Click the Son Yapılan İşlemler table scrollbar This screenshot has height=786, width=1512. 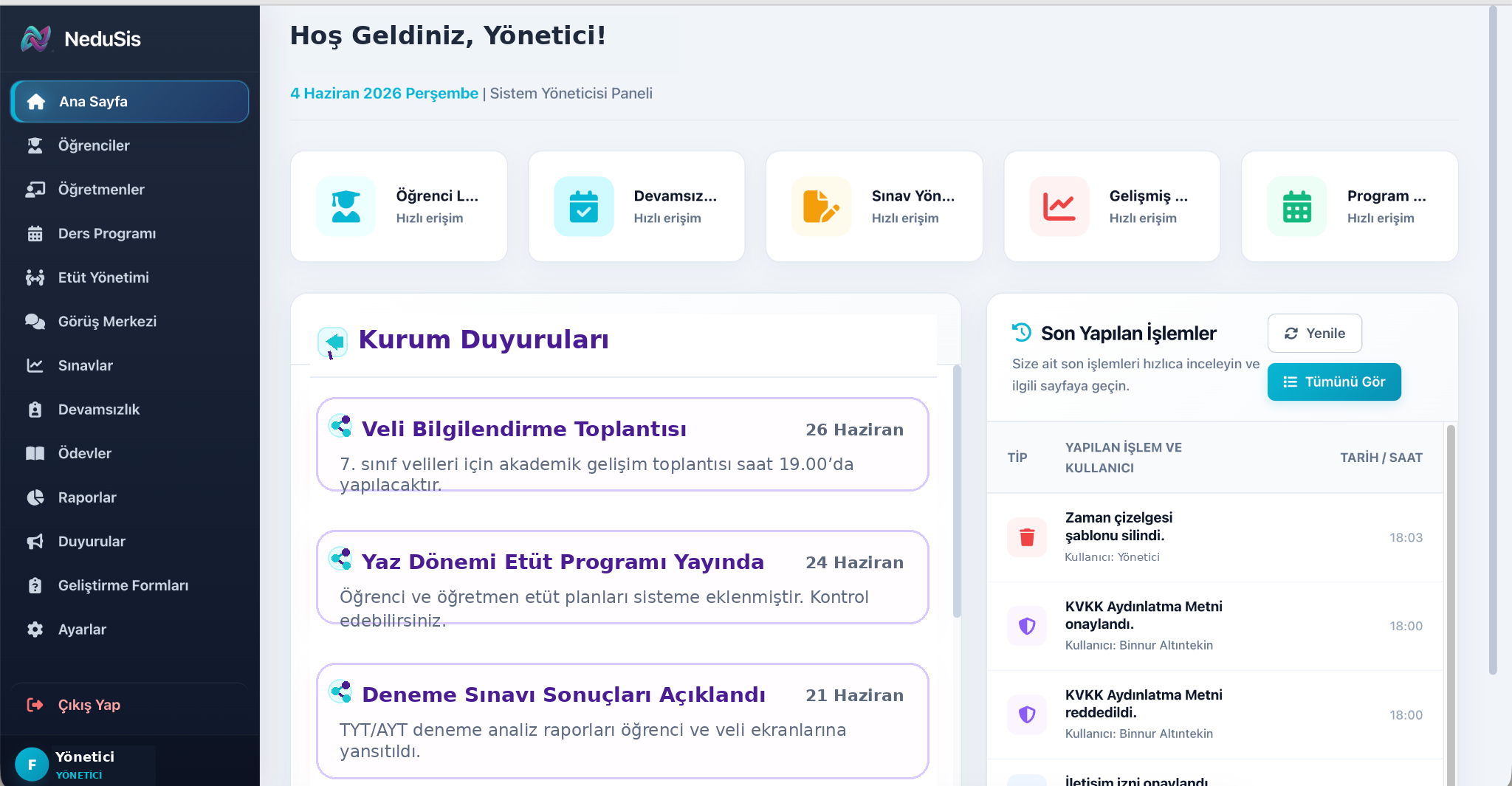(x=1451, y=605)
